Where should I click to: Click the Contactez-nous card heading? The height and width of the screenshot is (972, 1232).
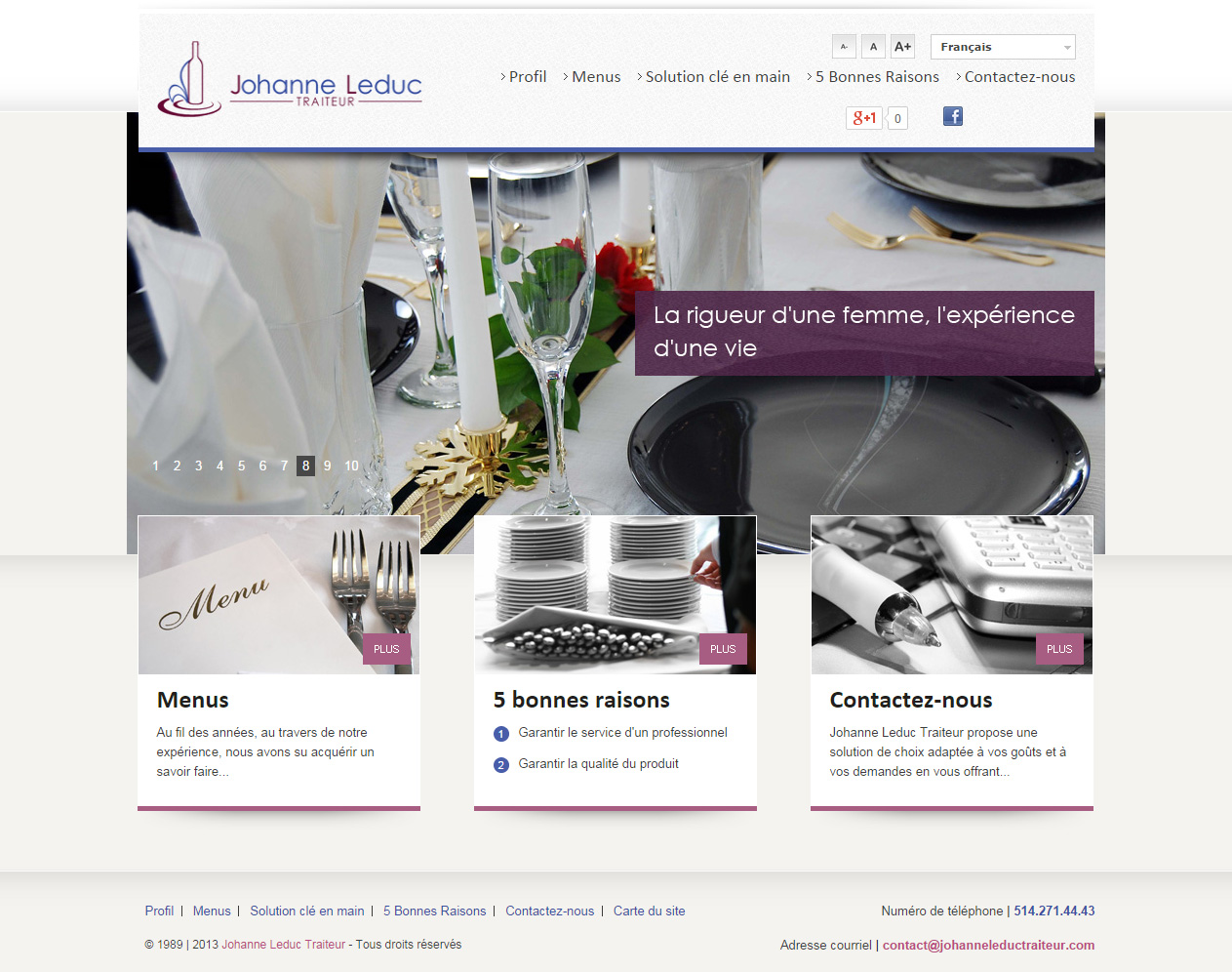[x=911, y=700]
